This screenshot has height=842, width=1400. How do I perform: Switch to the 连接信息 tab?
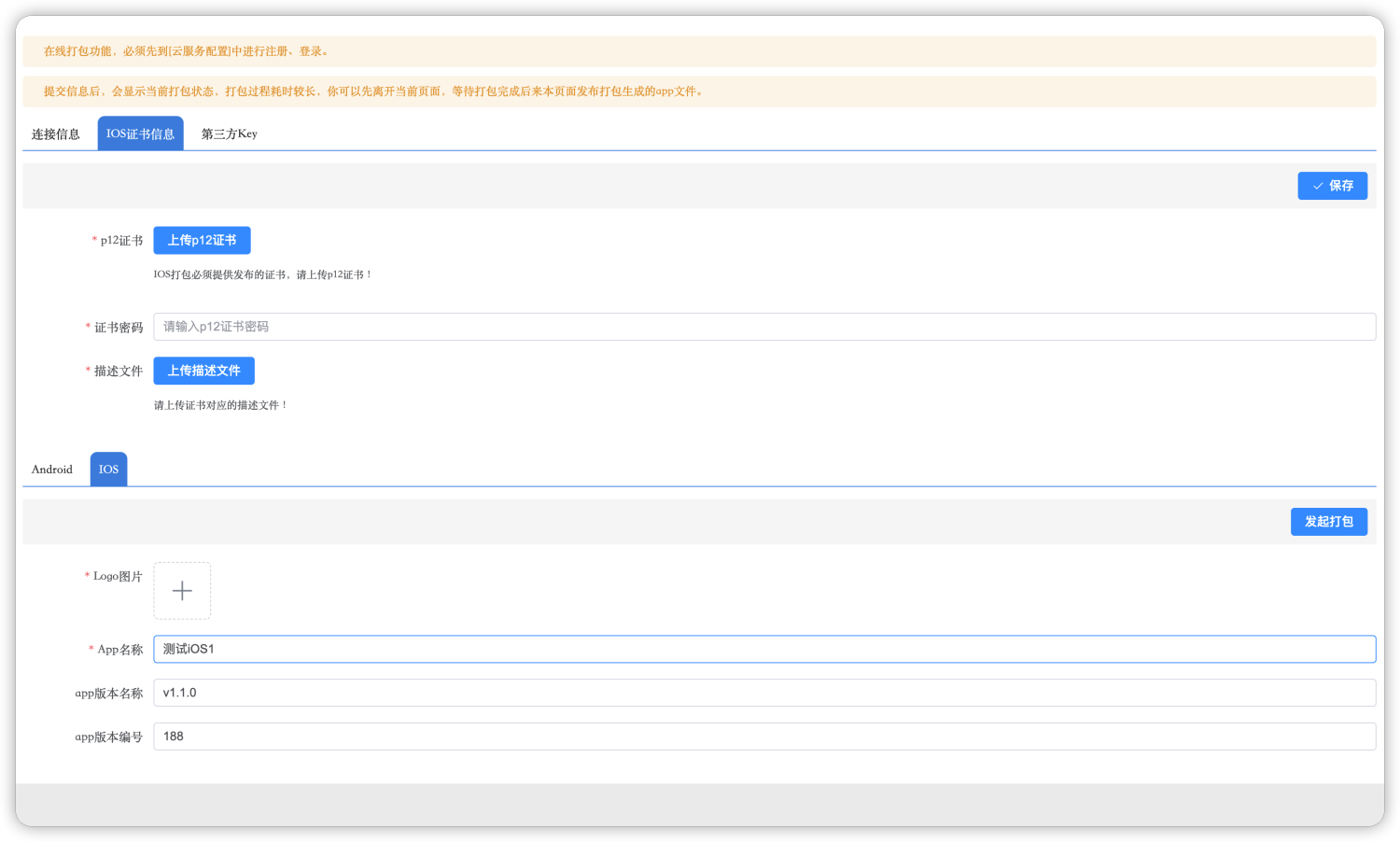56,134
